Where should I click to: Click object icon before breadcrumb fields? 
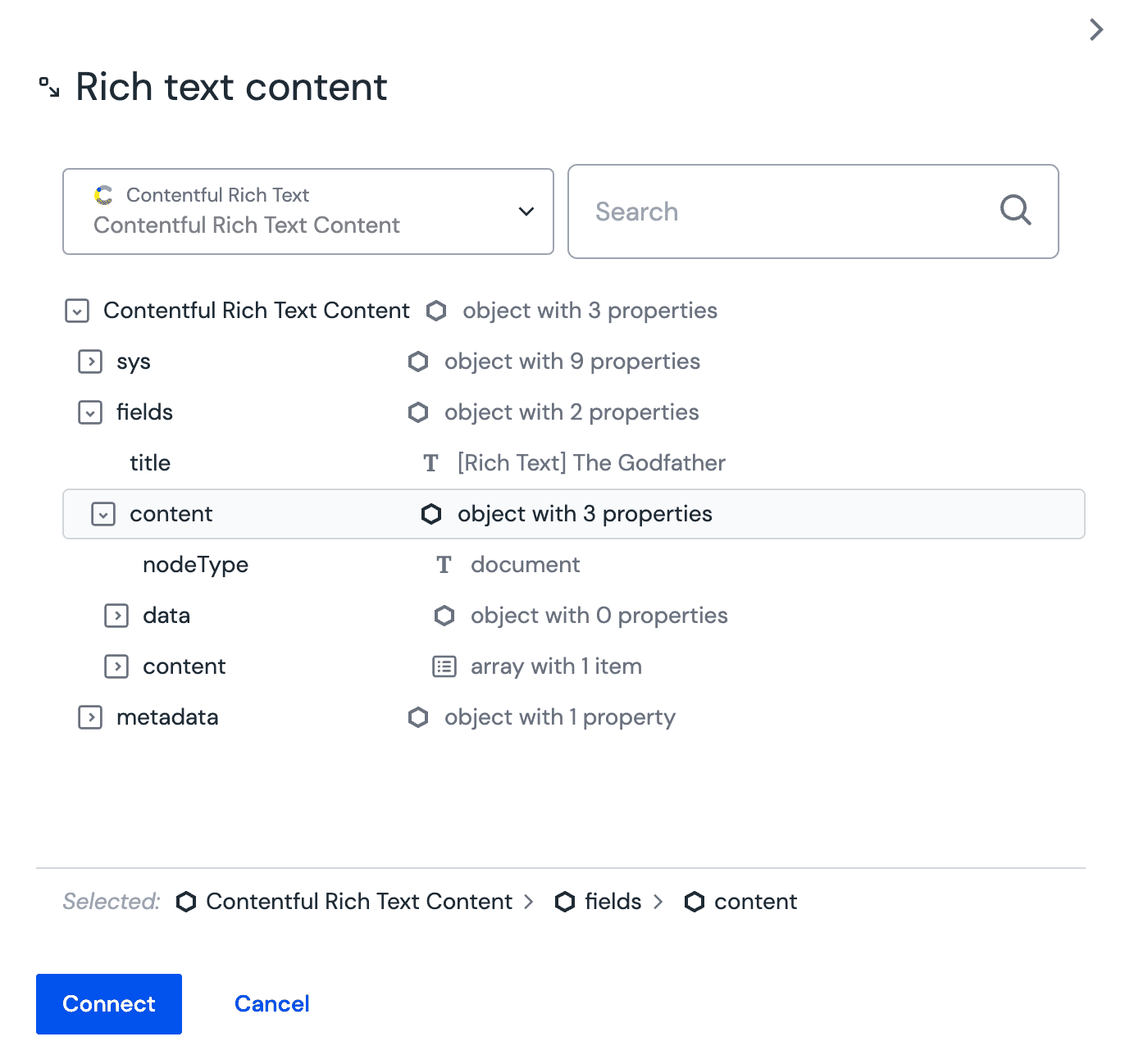pos(565,902)
